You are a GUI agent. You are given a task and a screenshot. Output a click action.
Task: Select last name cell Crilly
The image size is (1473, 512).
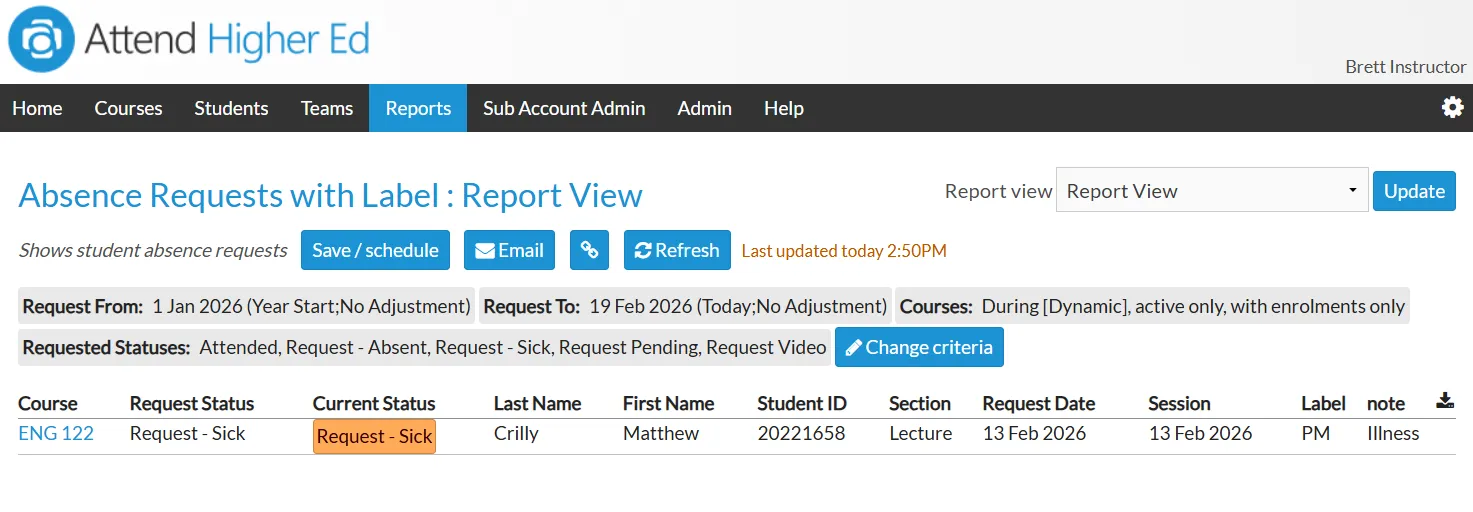click(516, 433)
